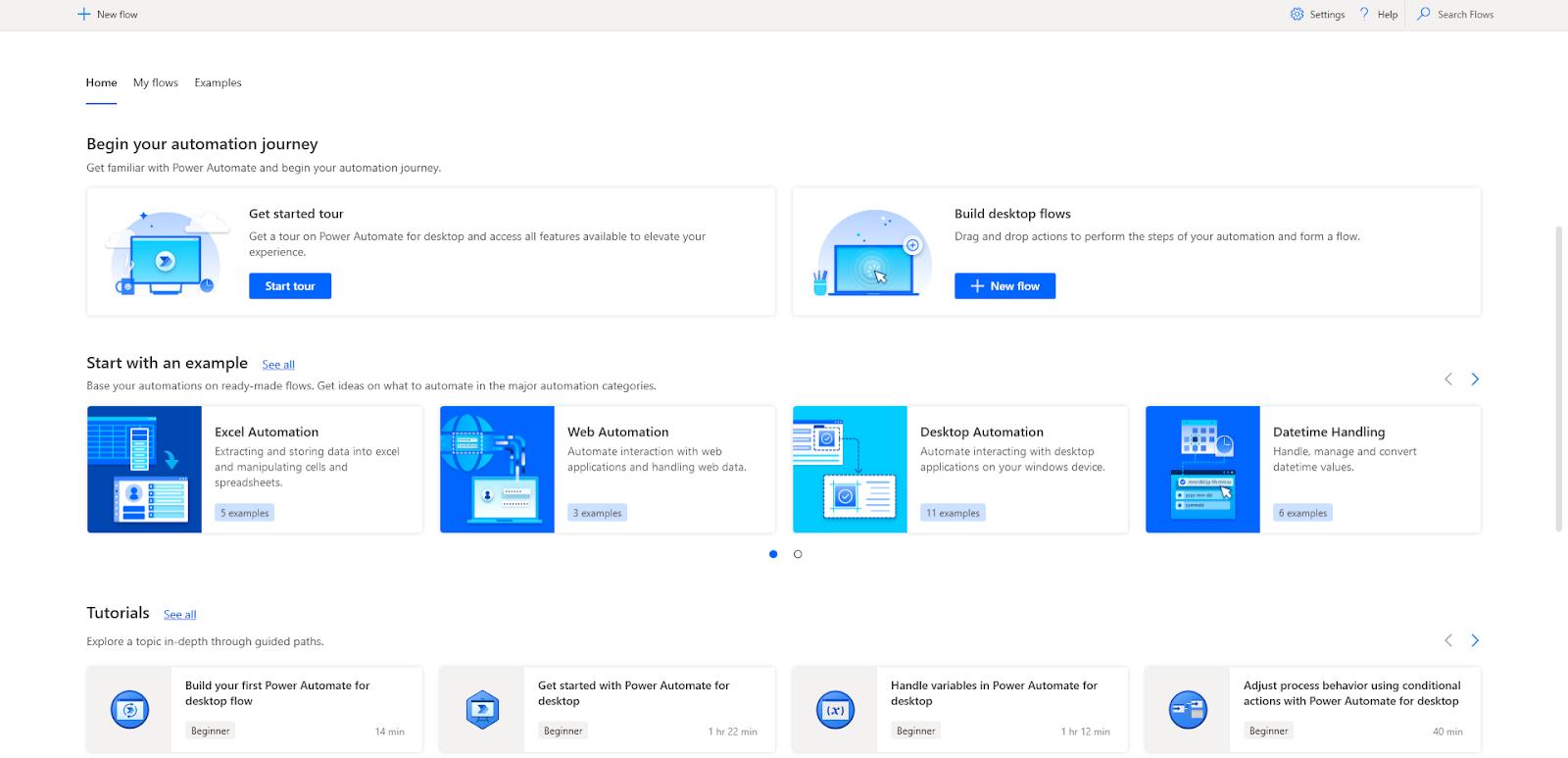Viewport: 1568px width, 758px height.
Task: Click the Desktop Automation title
Action: coord(982,432)
